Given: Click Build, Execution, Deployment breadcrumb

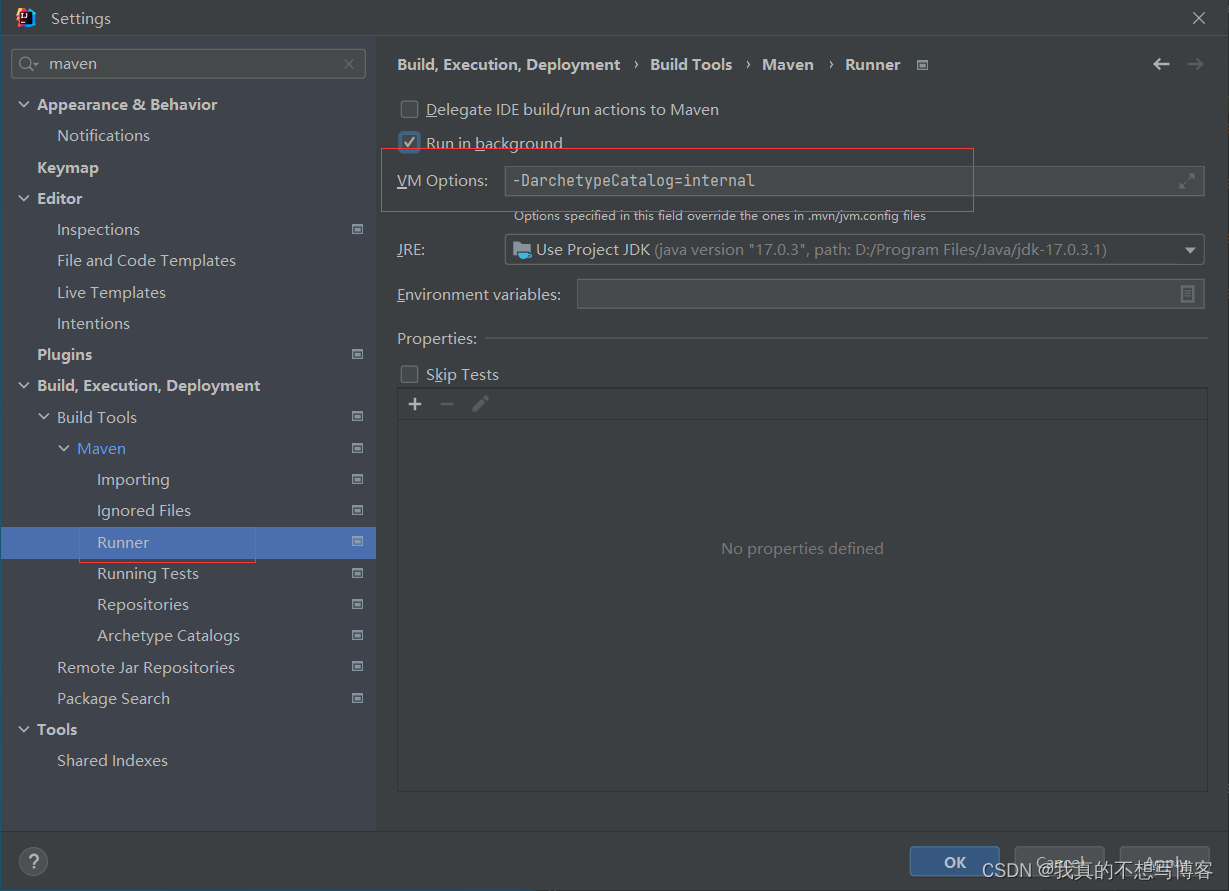Looking at the screenshot, I should pos(508,64).
